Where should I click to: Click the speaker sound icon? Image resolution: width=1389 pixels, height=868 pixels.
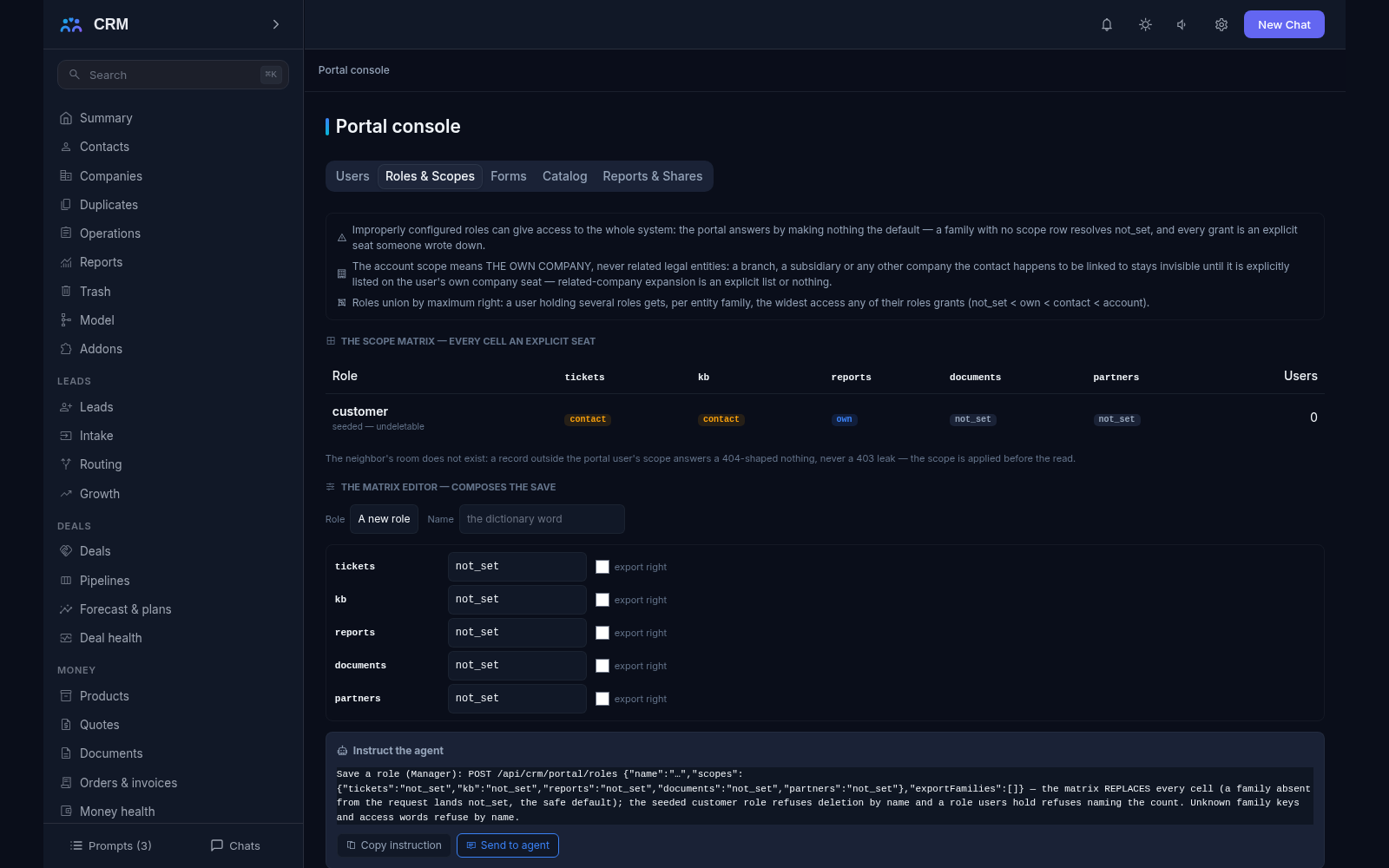tap(1182, 24)
